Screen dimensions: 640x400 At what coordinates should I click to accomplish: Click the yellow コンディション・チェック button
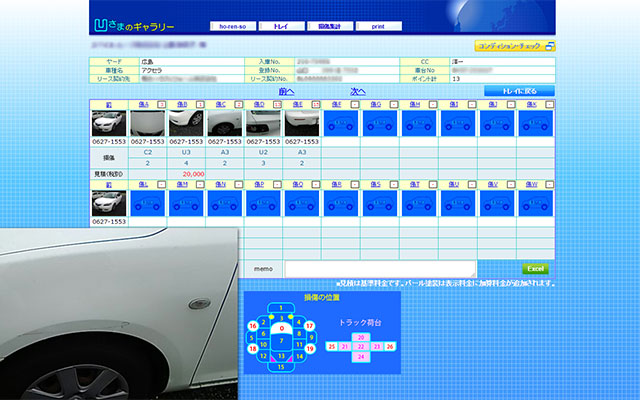[515, 46]
